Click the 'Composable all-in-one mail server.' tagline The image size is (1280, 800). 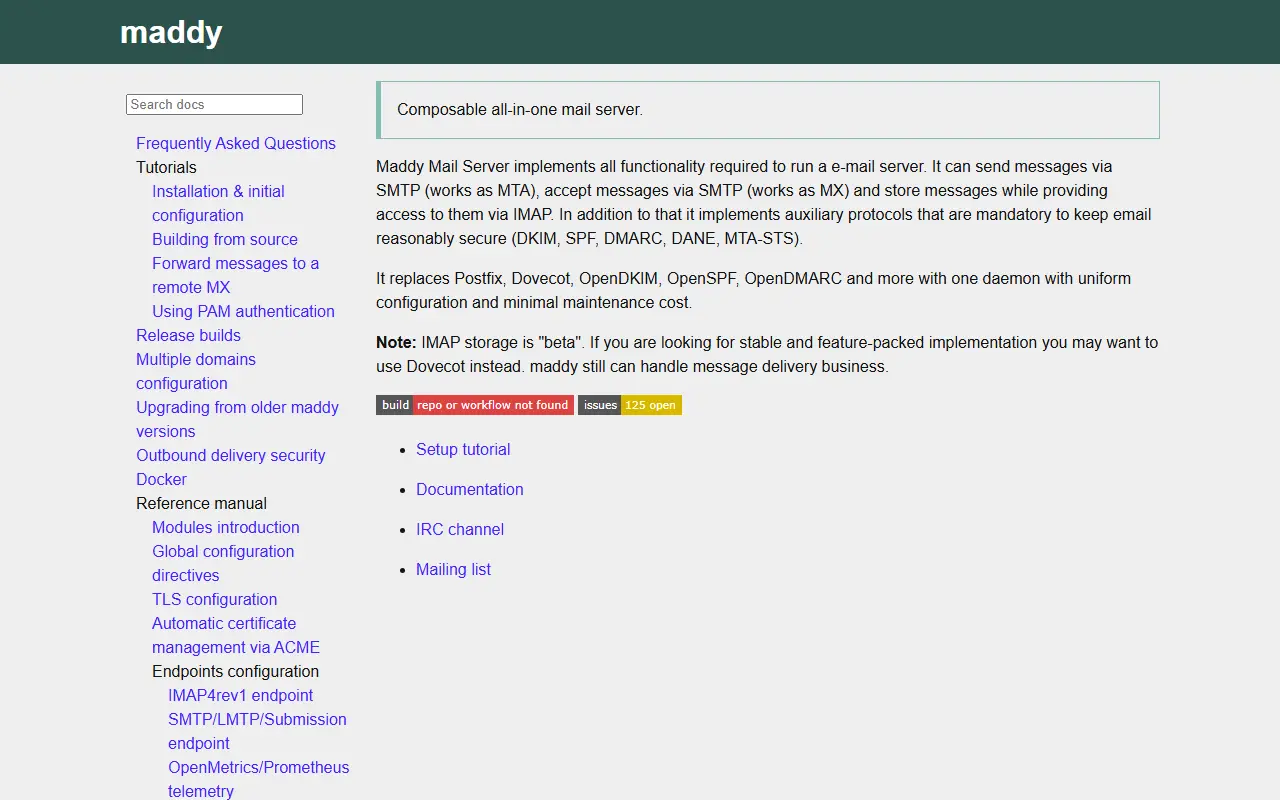pos(520,110)
